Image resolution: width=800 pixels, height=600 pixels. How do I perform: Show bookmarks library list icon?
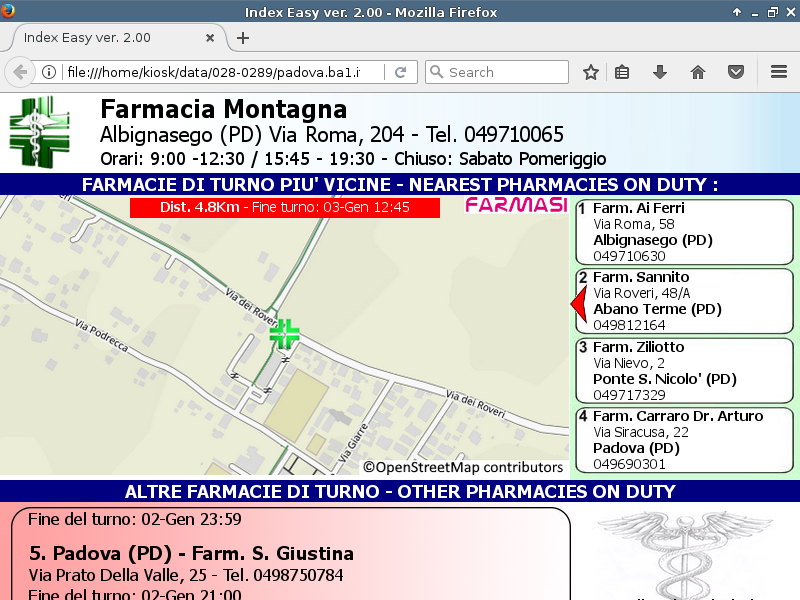point(622,72)
